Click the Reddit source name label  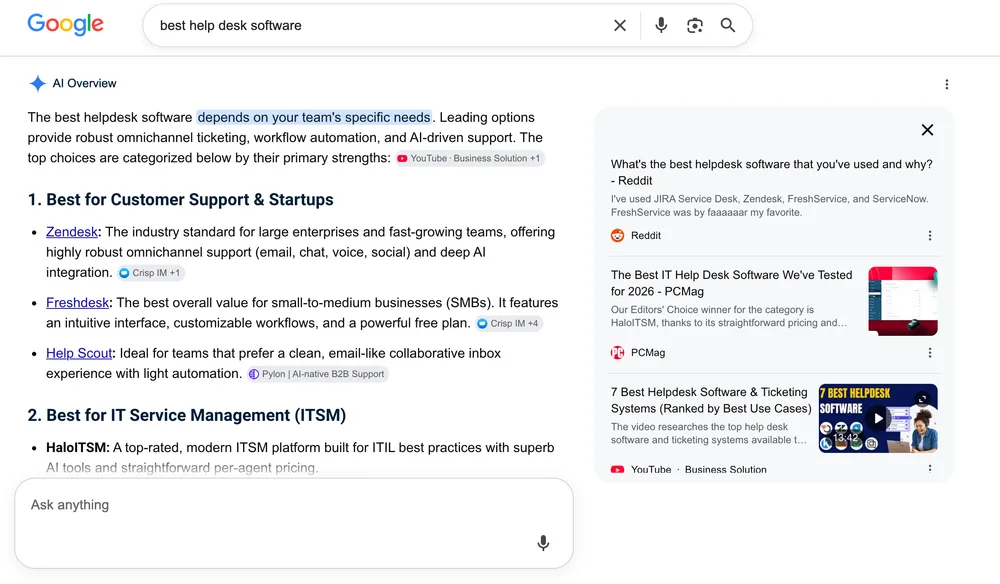tap(645, 235)
